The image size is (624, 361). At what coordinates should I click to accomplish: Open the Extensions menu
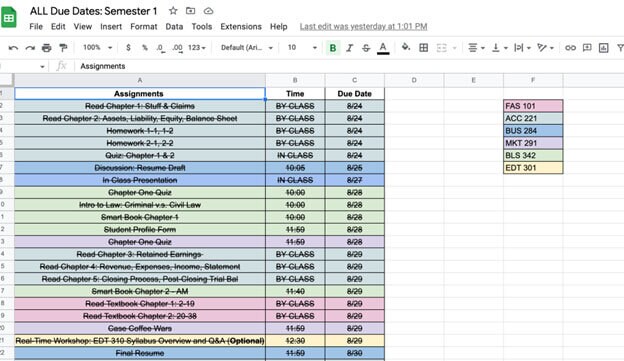tap(241, 27)
